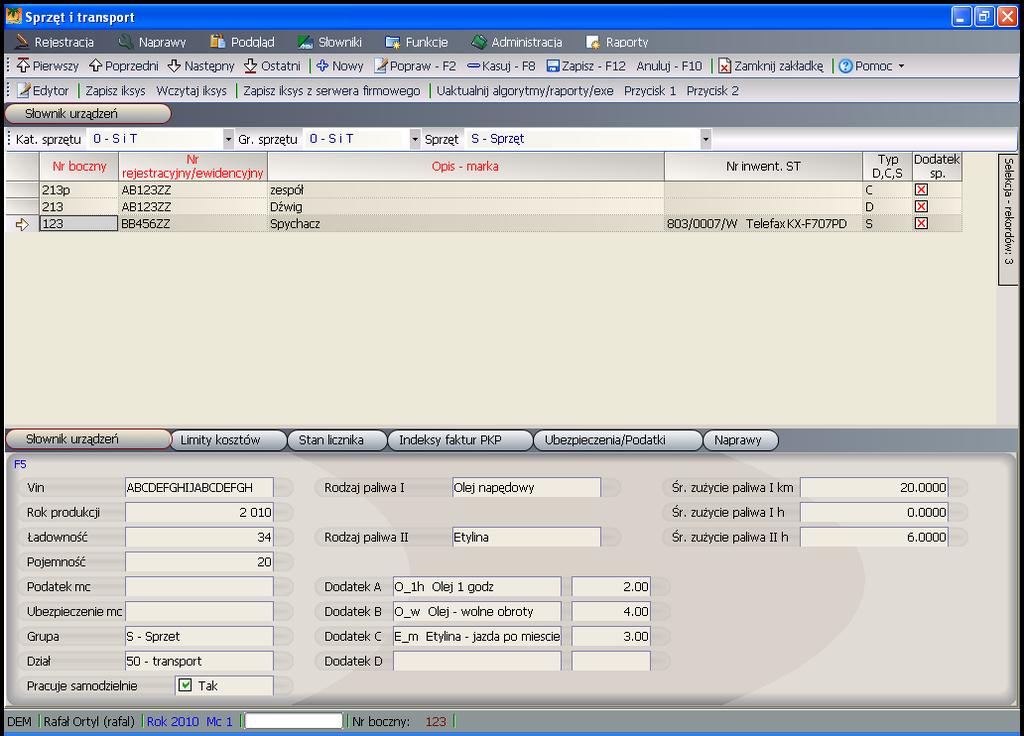Click the Poprzedni (previous record) arrow icon
Viewport: 1024px width, 736px height.
click(96, 65)
